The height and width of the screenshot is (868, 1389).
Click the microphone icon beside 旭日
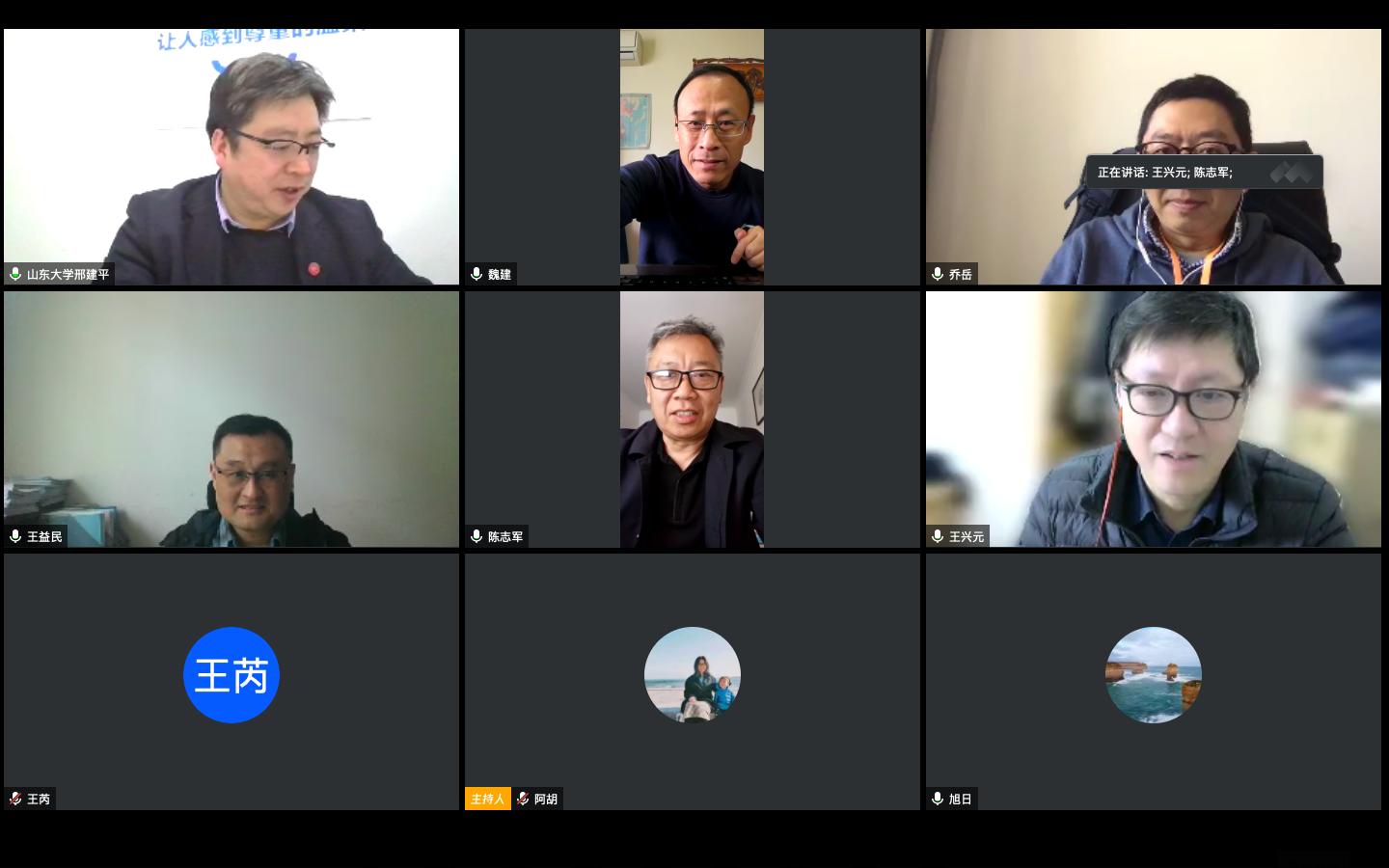pos(938,799)
